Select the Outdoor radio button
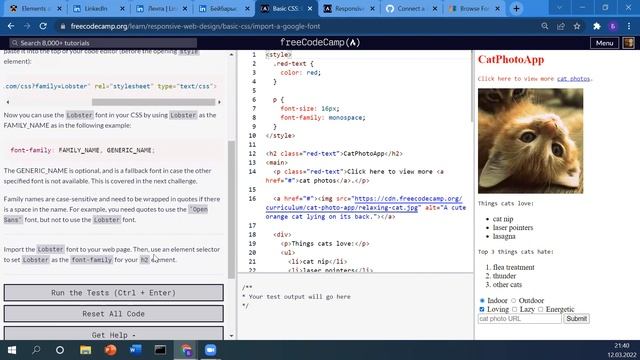Image resolution: width=640 pixels, height=360 pixels. pos(513,300)
